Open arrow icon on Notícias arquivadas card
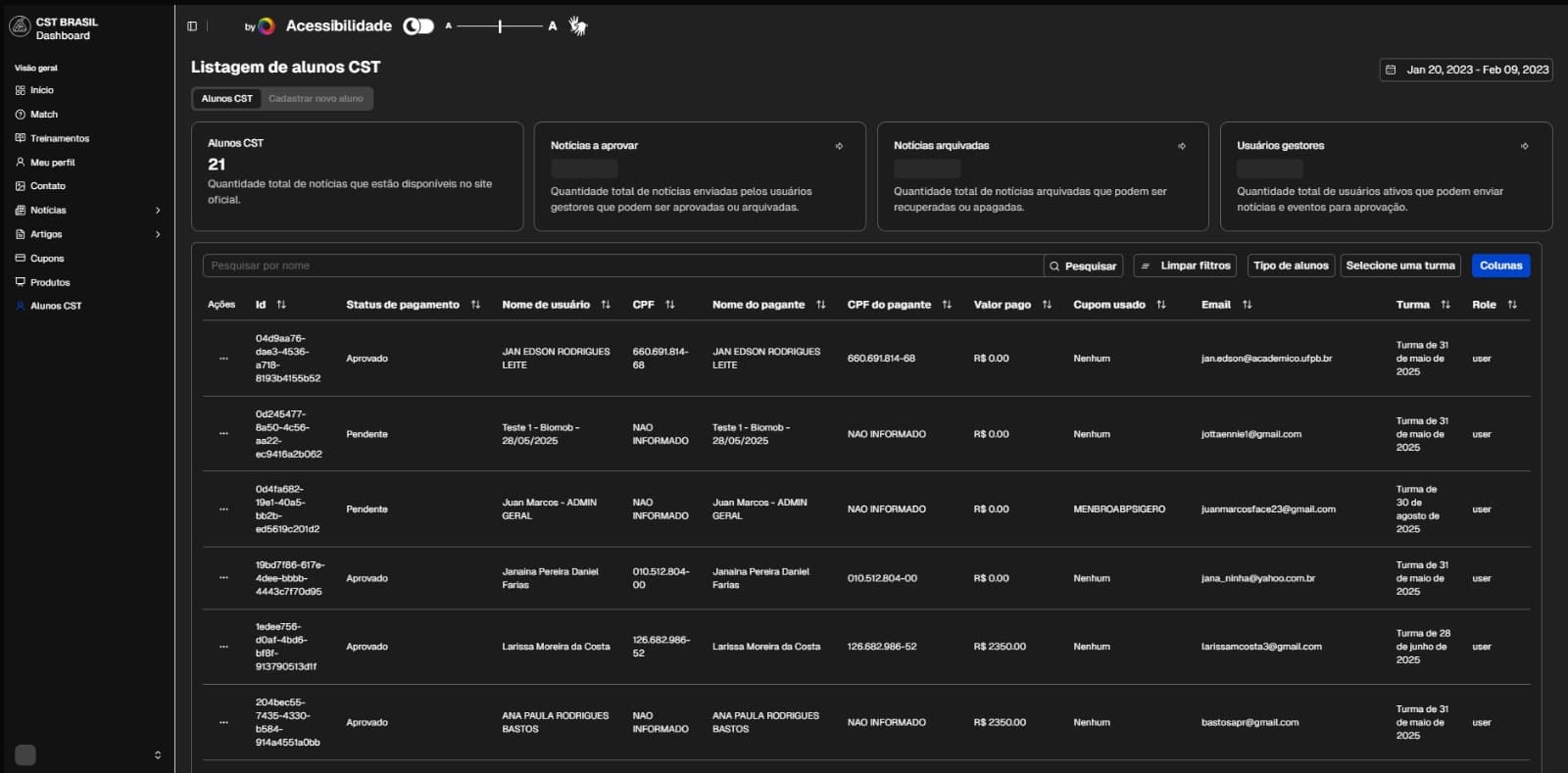The image size is (1568, 773). (x=1182, y=146)
